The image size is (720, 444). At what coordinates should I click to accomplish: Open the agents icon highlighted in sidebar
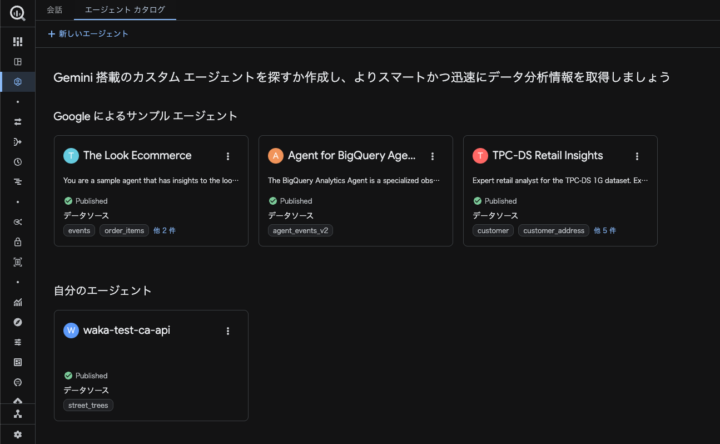click(x=17, y=81)
